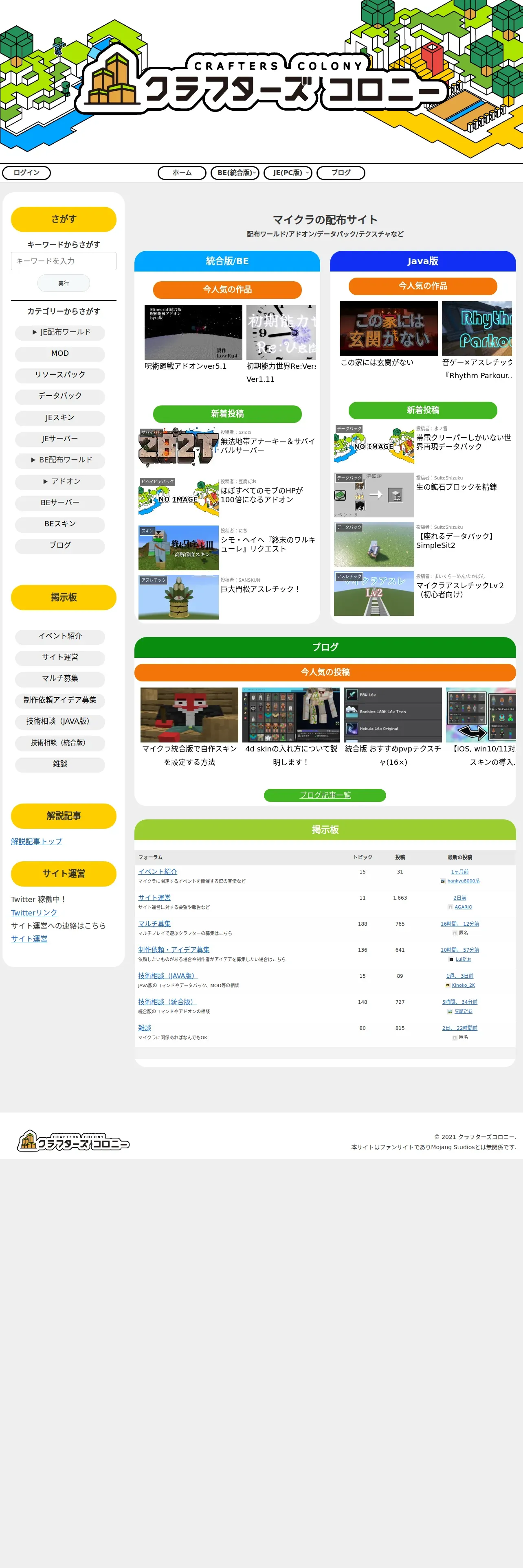Open ほぼすべてのモブのHPが100倍 post
This screenshot has height=1568, width=523.
(x=262, y=495)
